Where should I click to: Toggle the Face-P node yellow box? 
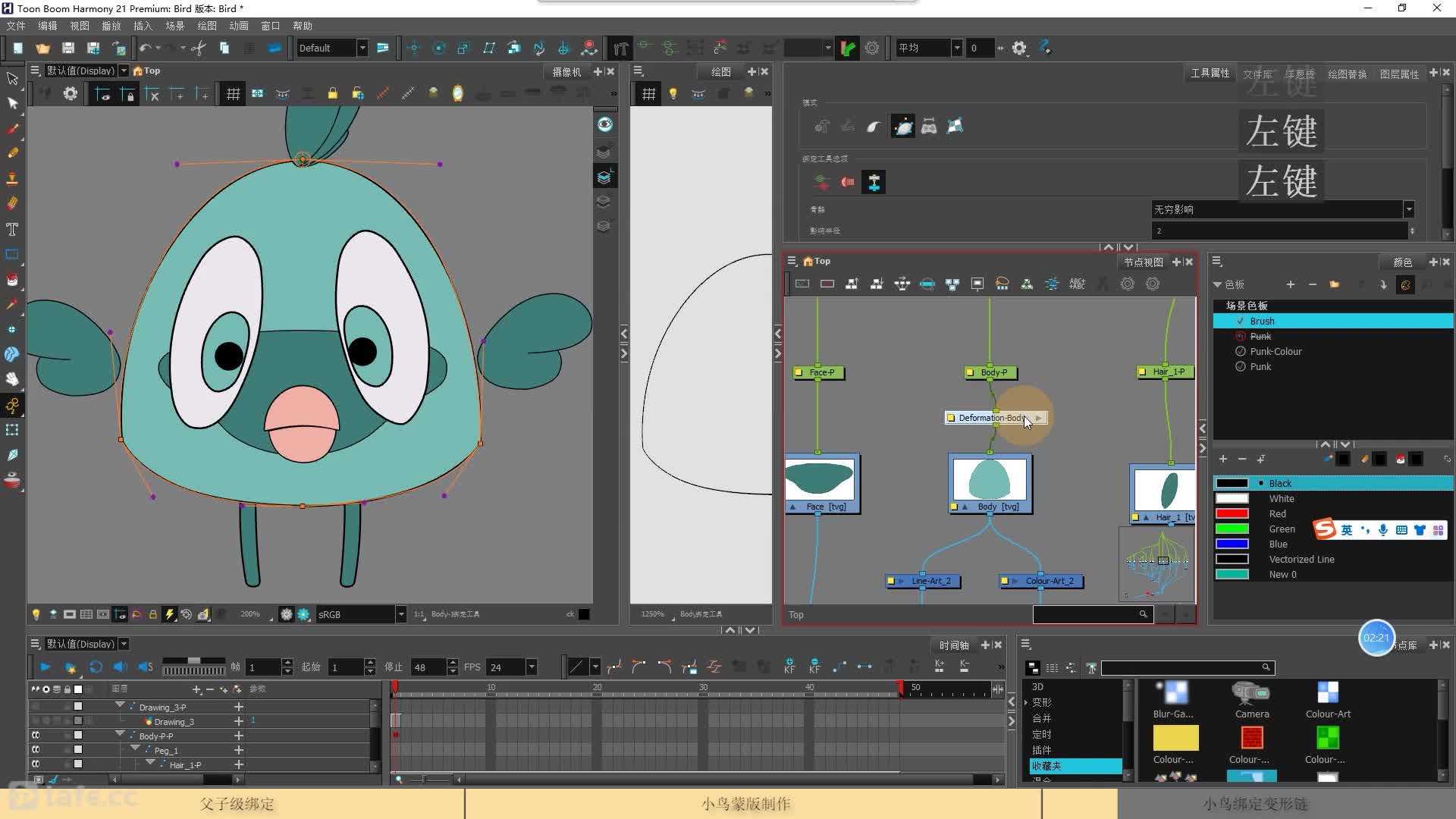[x=799, y=372]
